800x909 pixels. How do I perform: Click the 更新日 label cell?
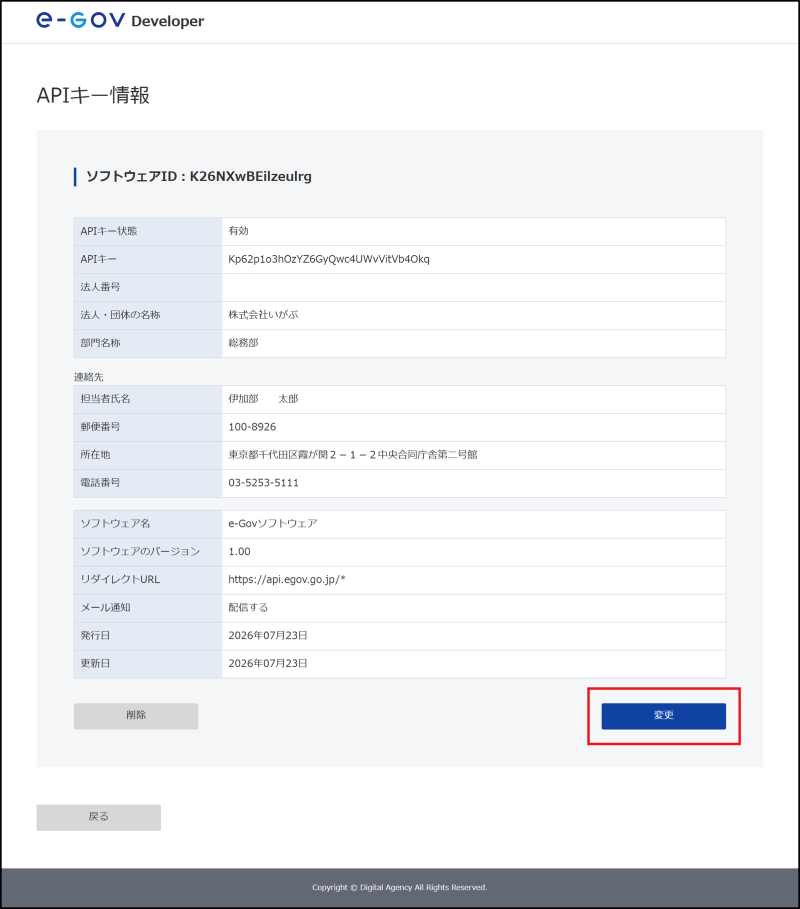[148, 664]
